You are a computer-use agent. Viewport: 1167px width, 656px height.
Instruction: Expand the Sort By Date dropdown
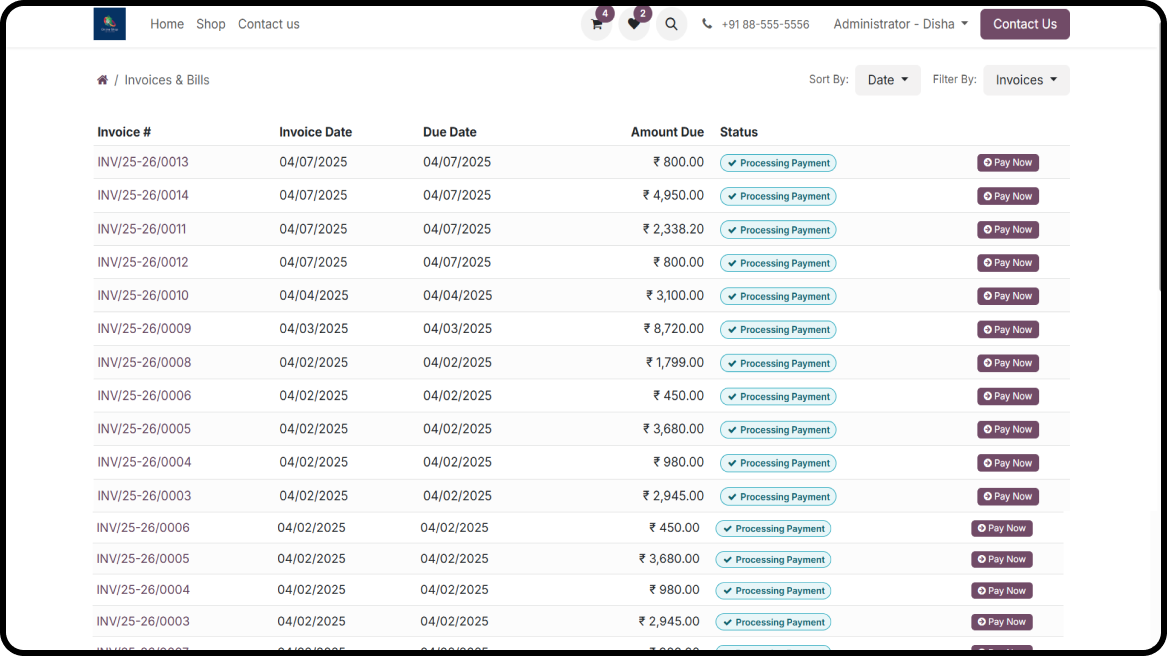(887, 80)
